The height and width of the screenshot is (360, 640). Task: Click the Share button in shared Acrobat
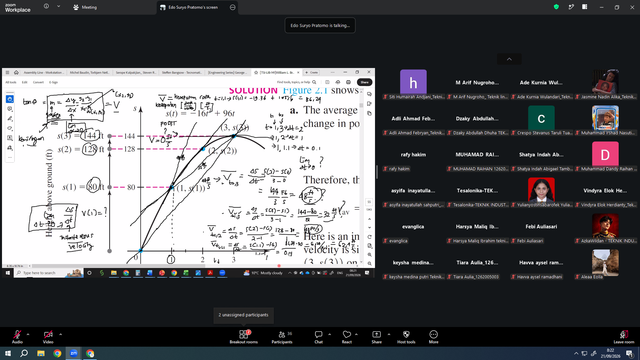[364, 82]
